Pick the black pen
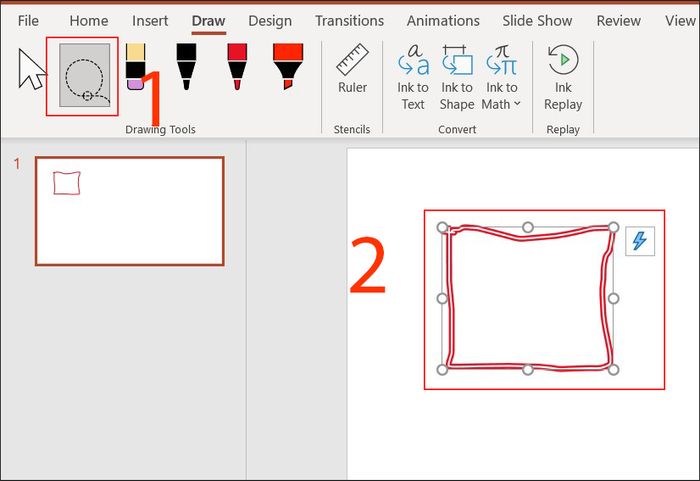 tap(186, 67)
